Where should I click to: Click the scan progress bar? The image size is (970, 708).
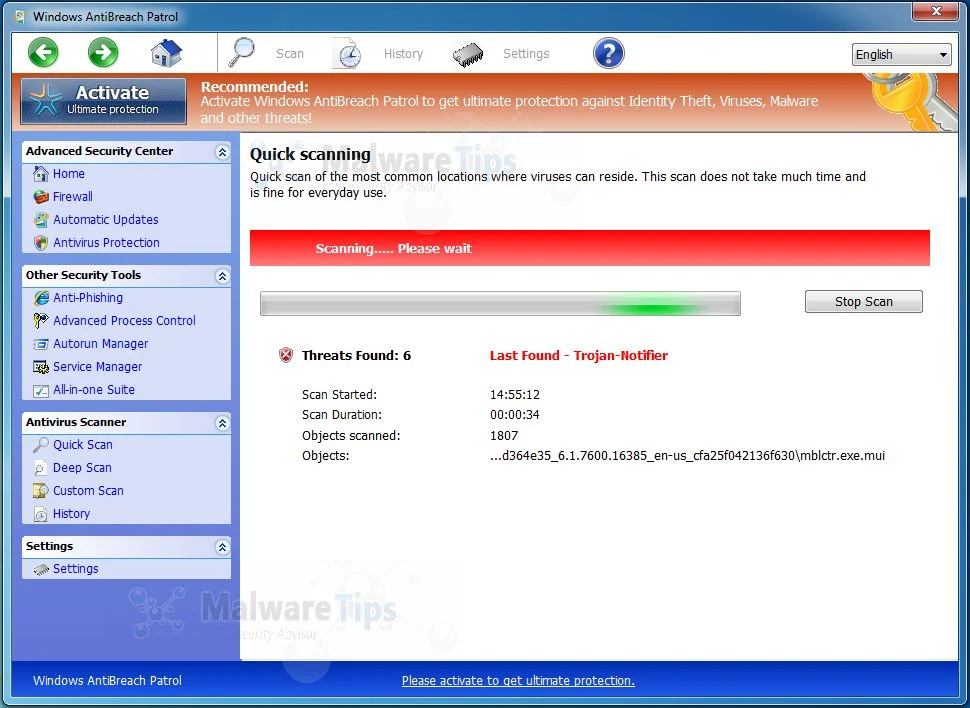tap(500, 304)
